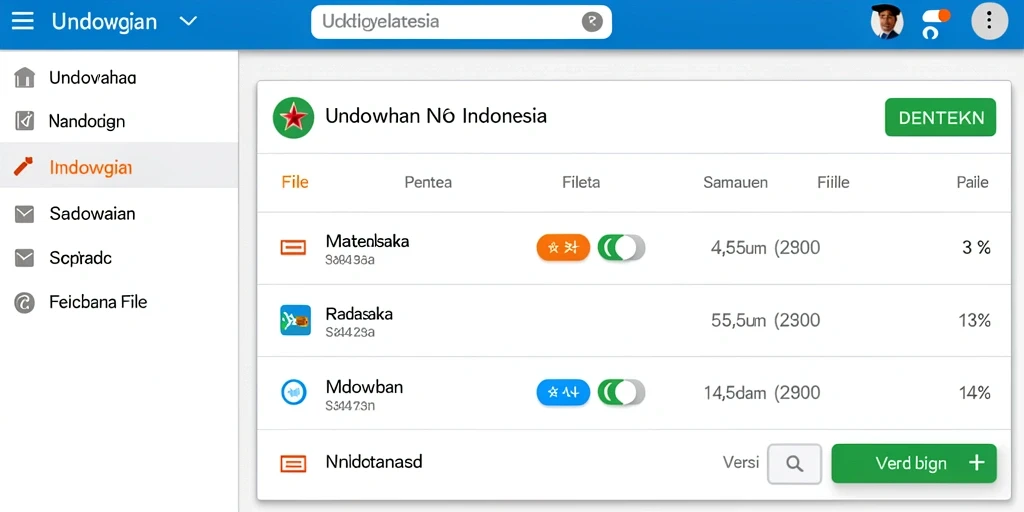Click the green DENTEKN button
The image size is (1024, 512).
click(x=940, y=118)
